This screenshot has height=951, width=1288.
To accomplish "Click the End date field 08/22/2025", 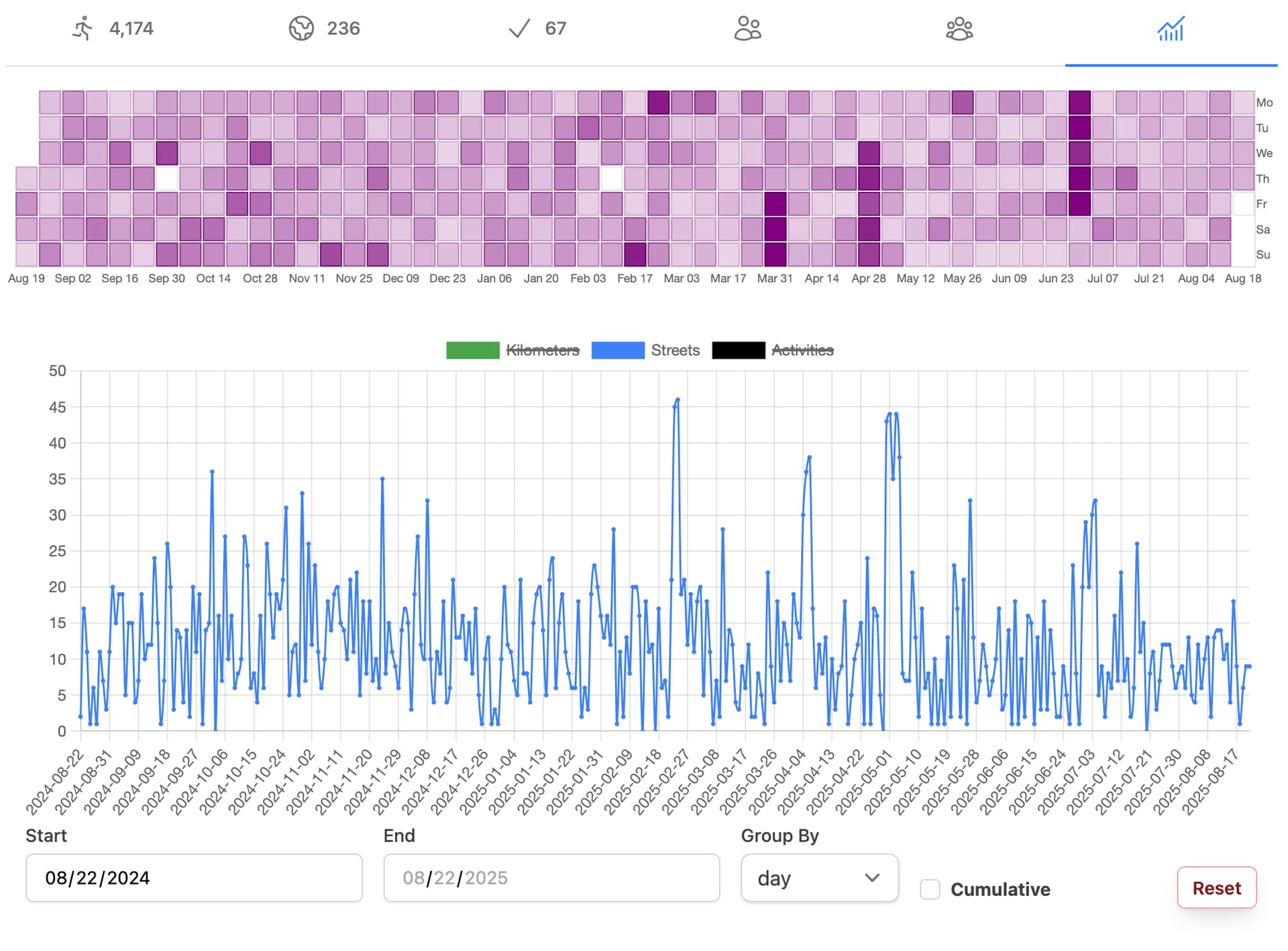I will (x=551, y=878).
